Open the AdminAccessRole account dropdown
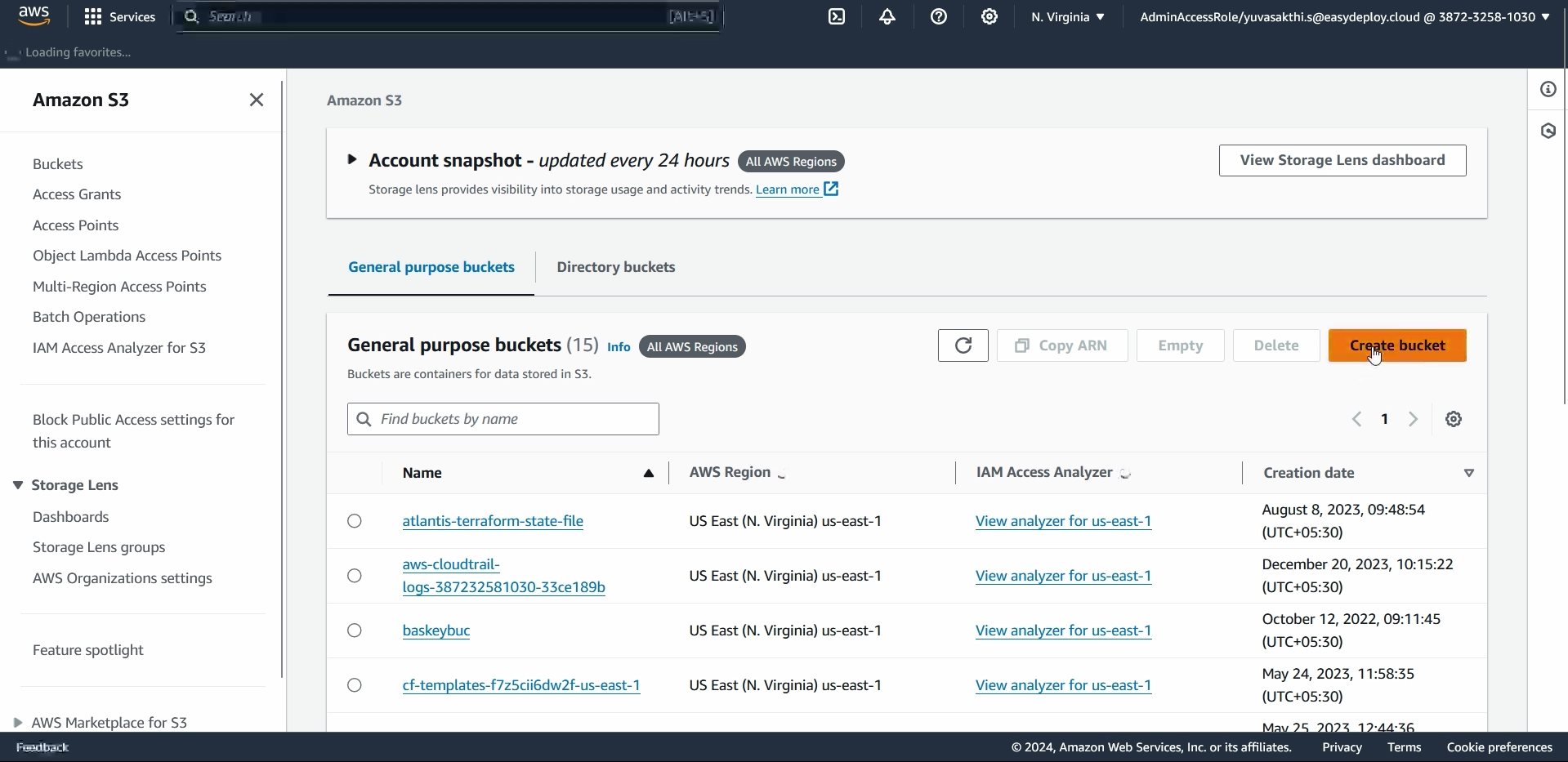The width and height of the screenshot is (1568, 762). 1344,16
